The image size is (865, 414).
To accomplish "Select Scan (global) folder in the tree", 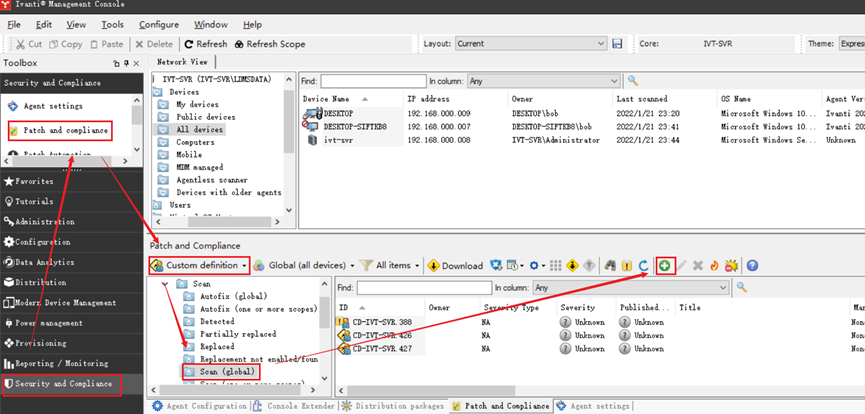I will (224, 371).
